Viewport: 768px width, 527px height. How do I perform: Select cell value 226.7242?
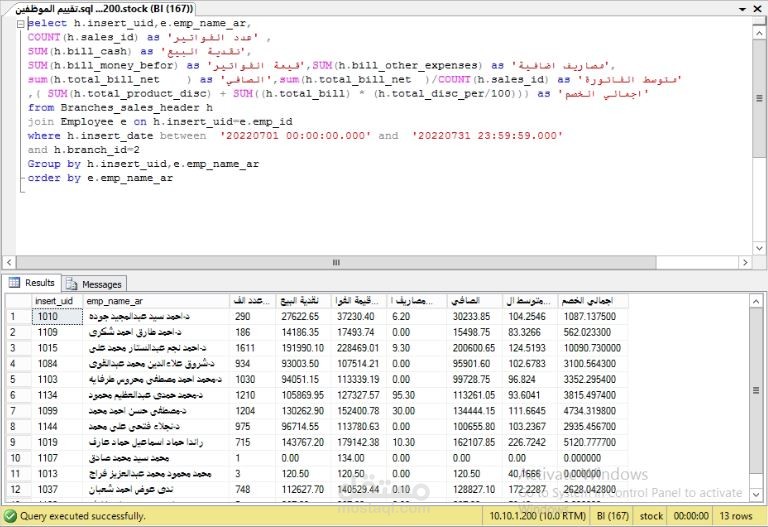click(x=529, y=442)
